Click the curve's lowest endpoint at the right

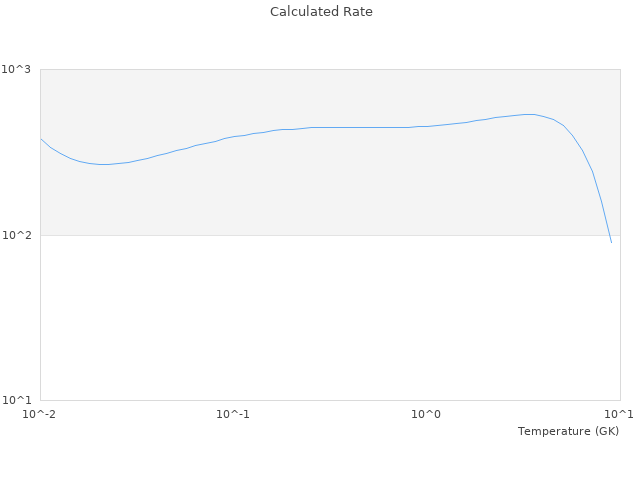tap(611, 242)
